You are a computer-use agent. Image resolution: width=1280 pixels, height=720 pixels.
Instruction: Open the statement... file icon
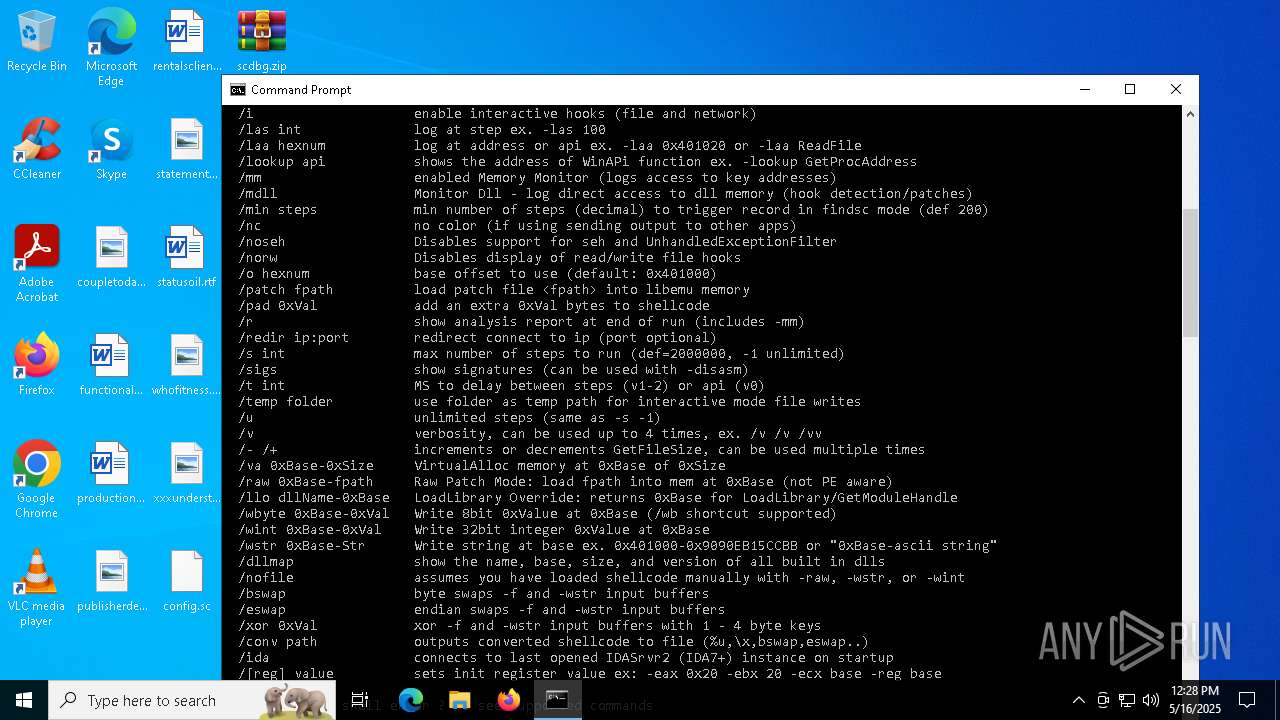click(187, 149)
